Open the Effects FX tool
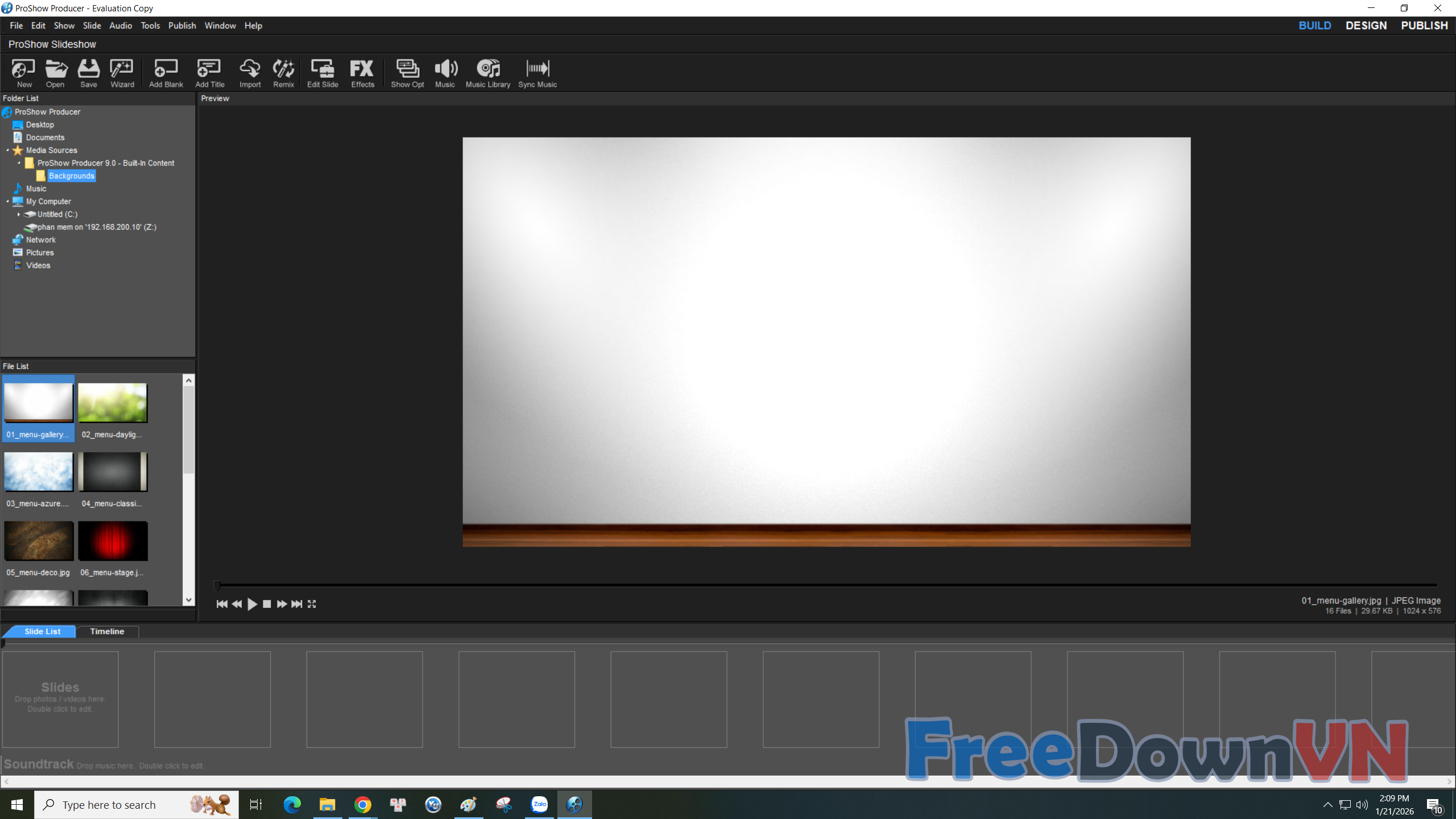 362,73
